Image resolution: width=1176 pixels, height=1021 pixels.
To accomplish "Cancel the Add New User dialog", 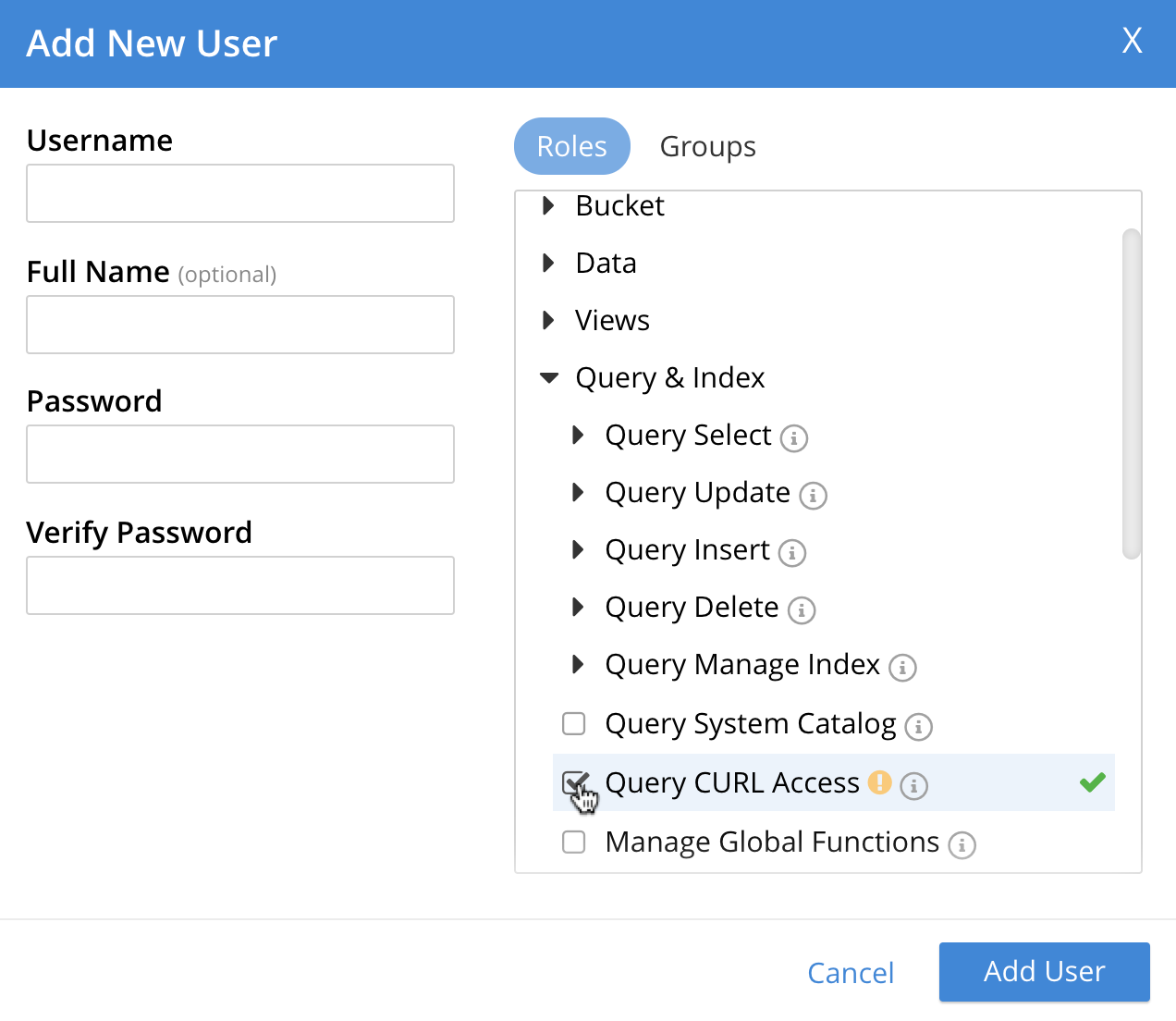I will 850,972.
